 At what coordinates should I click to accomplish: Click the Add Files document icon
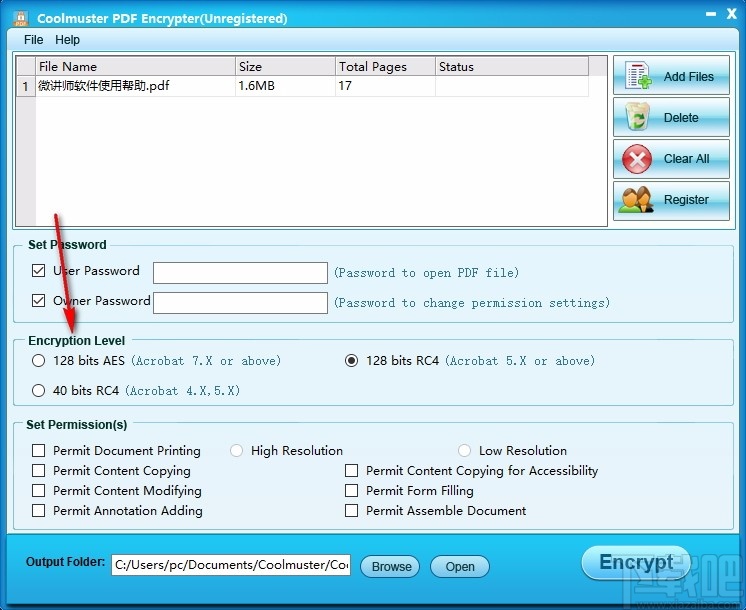(638, 75)
